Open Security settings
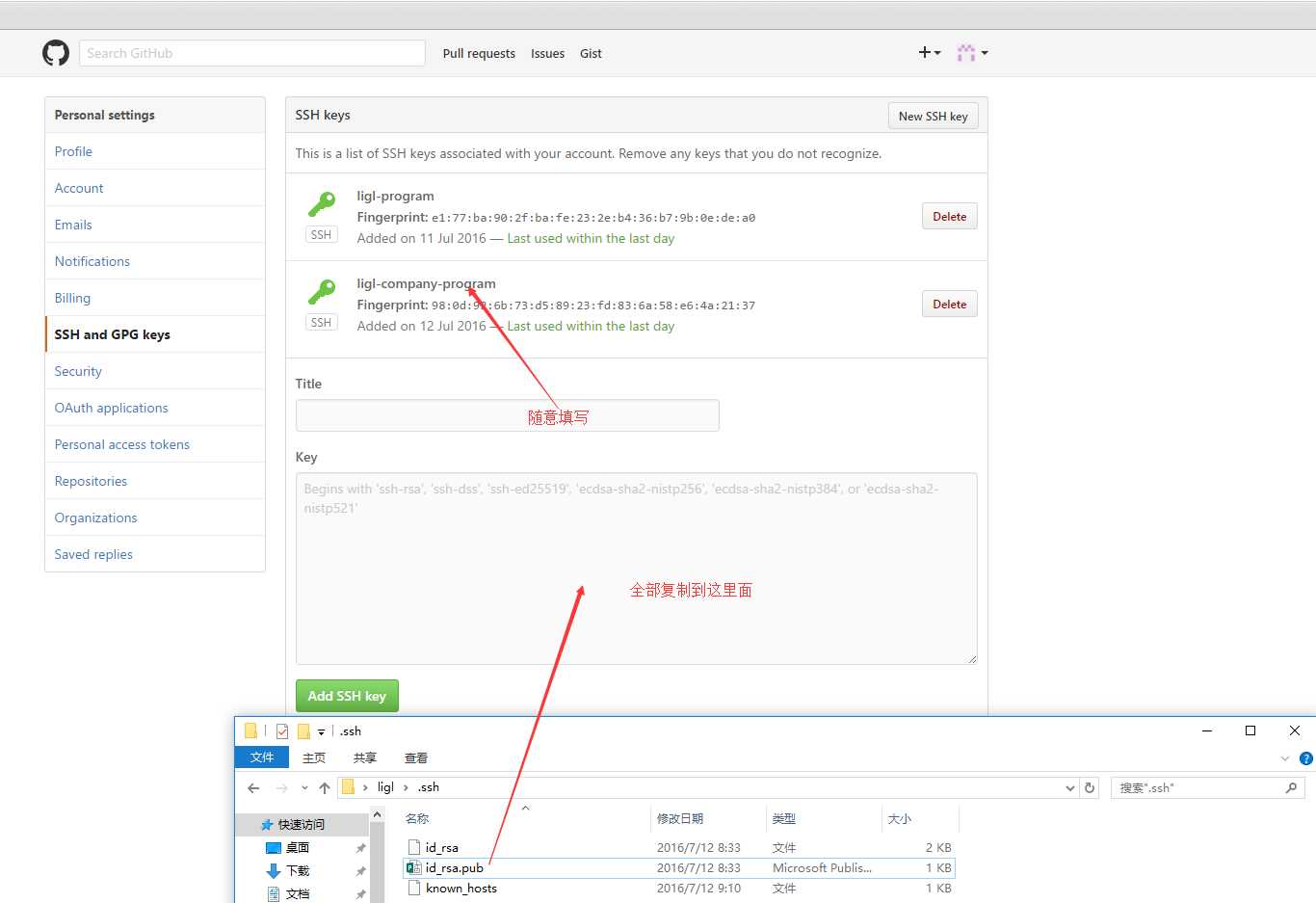The height and width of the screenshot is (903, 1316). [155, 371]
